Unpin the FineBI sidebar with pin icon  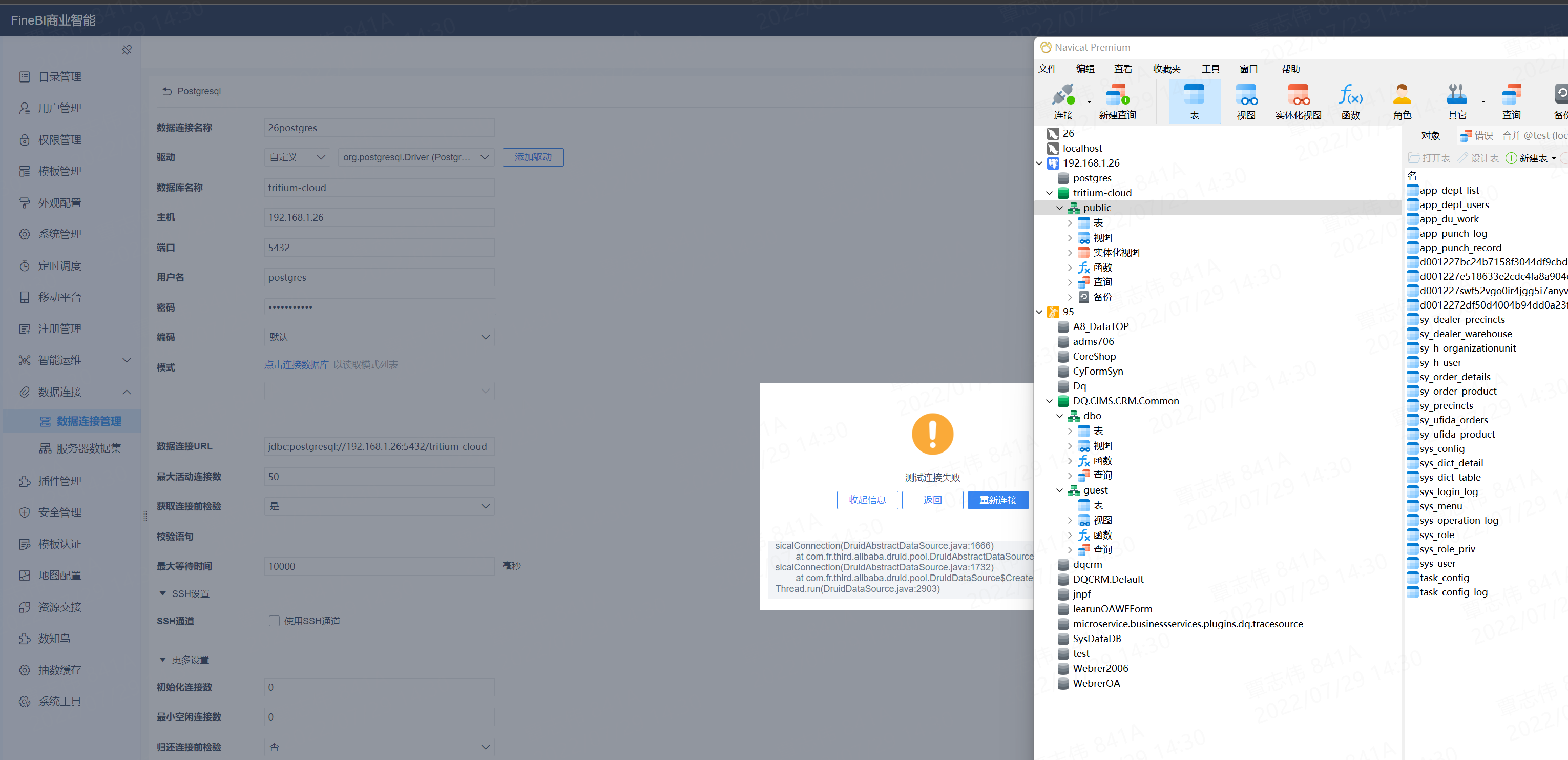(x=127, y=49)
